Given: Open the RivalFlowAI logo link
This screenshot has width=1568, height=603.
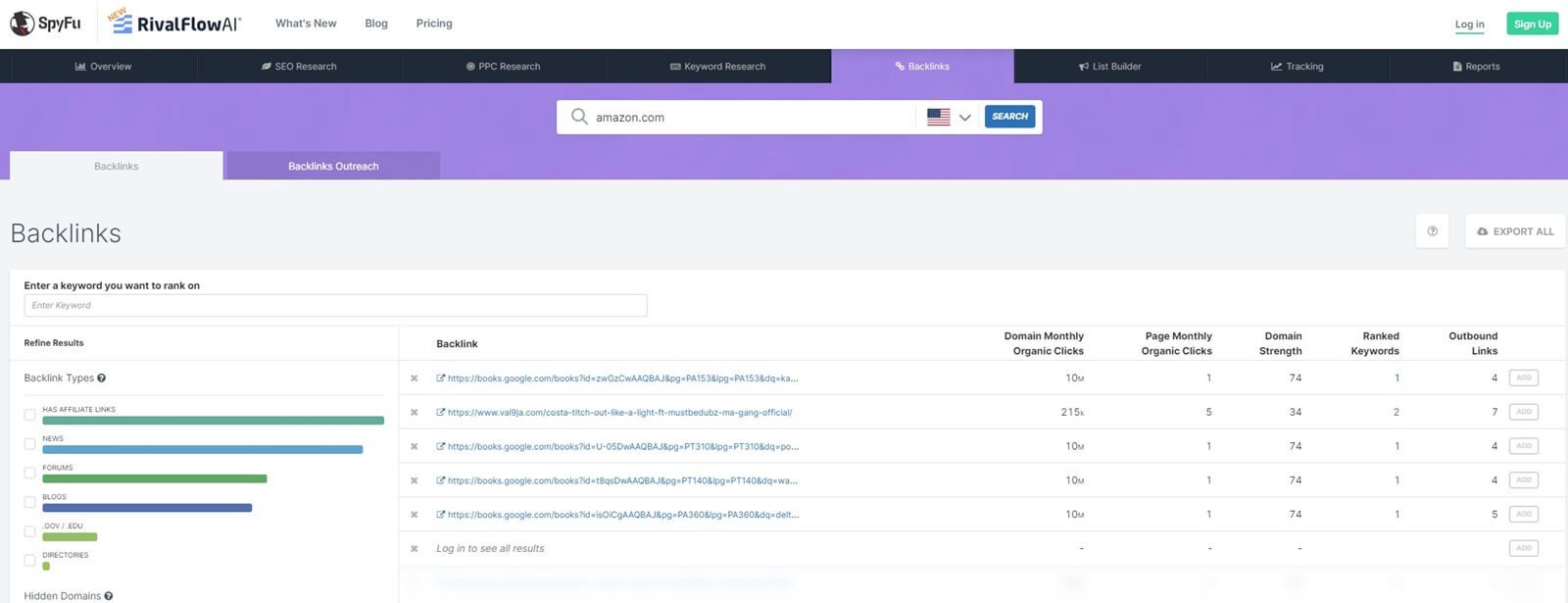Looking at the screenshot, I should (x=174, y=23).
